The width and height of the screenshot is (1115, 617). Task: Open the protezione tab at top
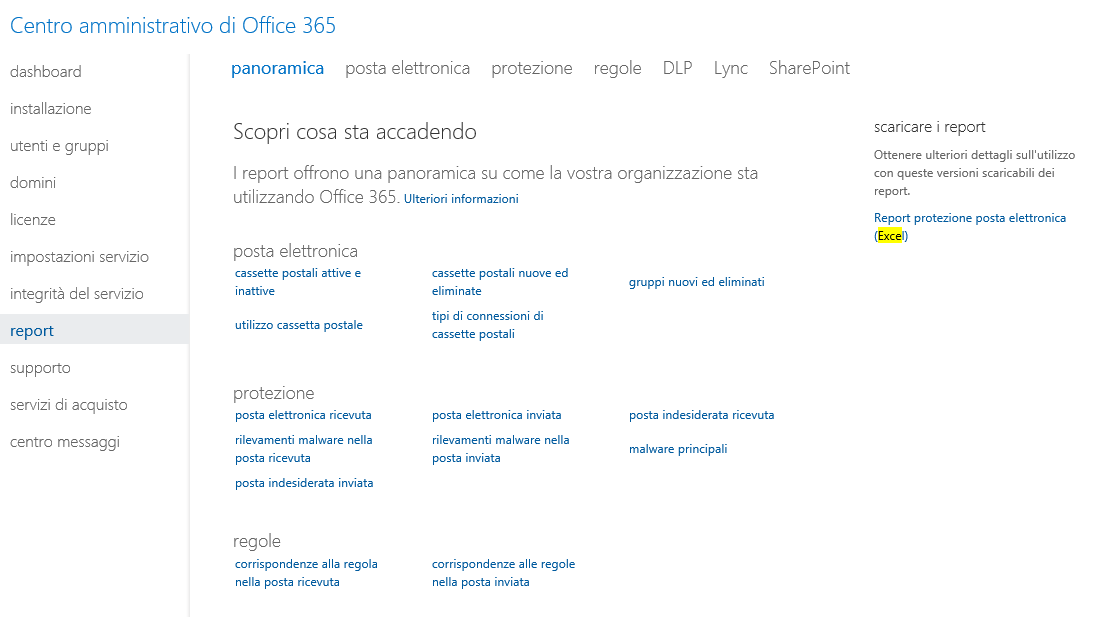(x=532, y=68)
